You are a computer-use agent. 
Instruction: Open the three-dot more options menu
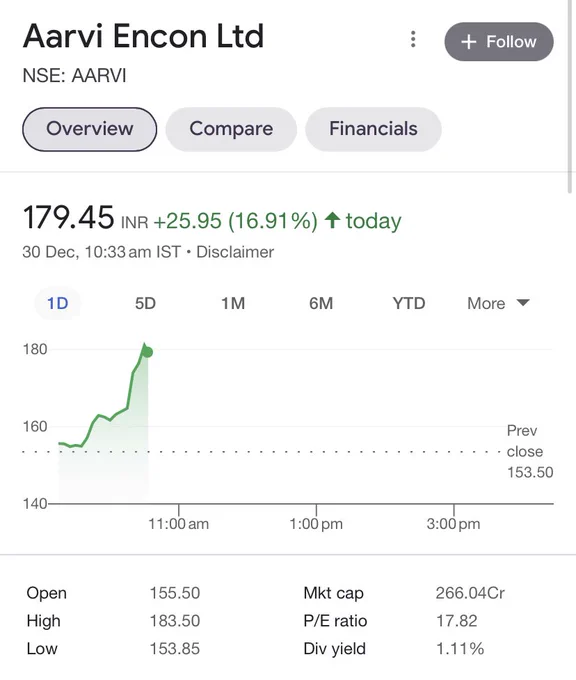[x=413, y=39]
